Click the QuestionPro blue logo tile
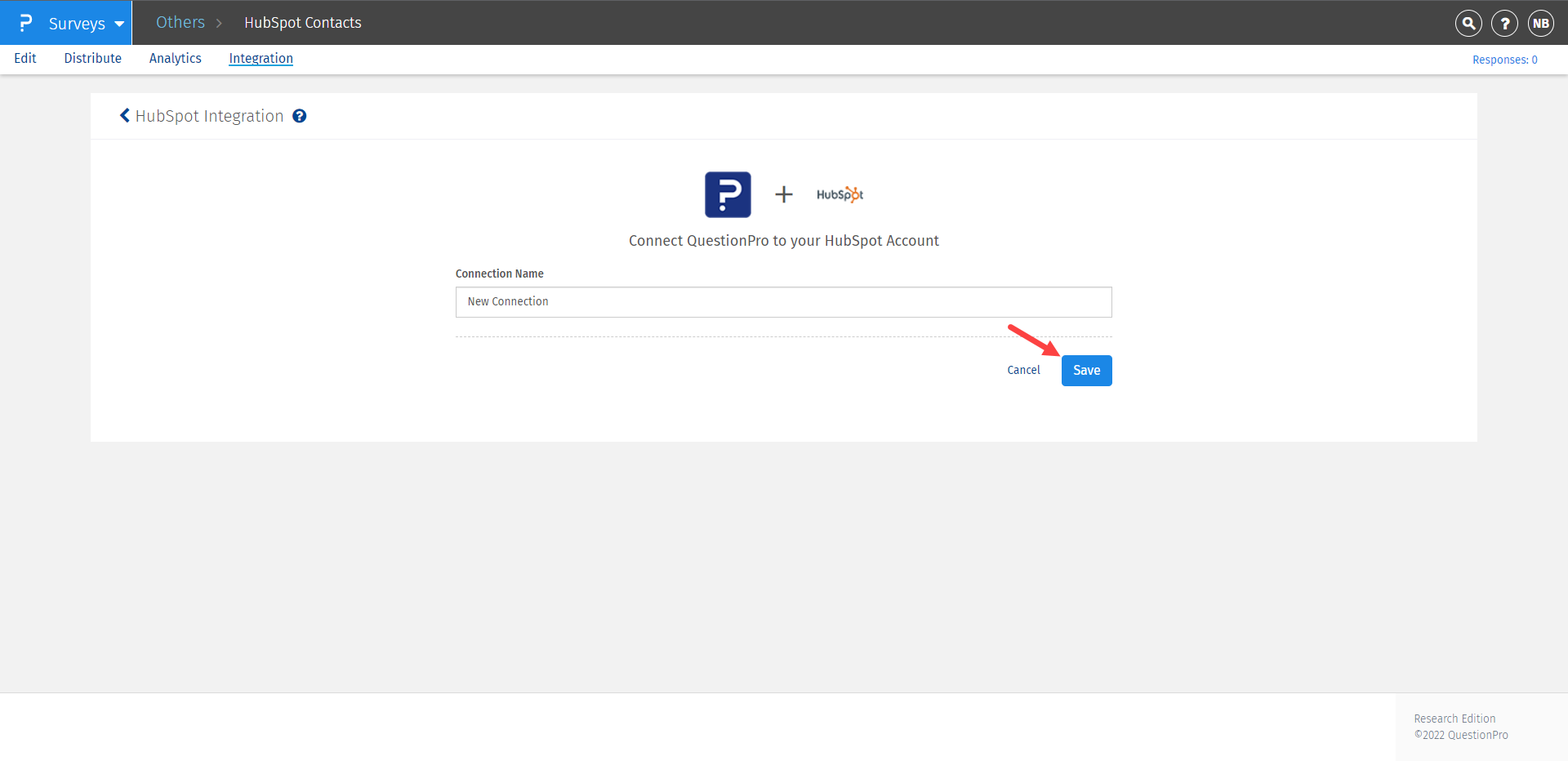 728,194
